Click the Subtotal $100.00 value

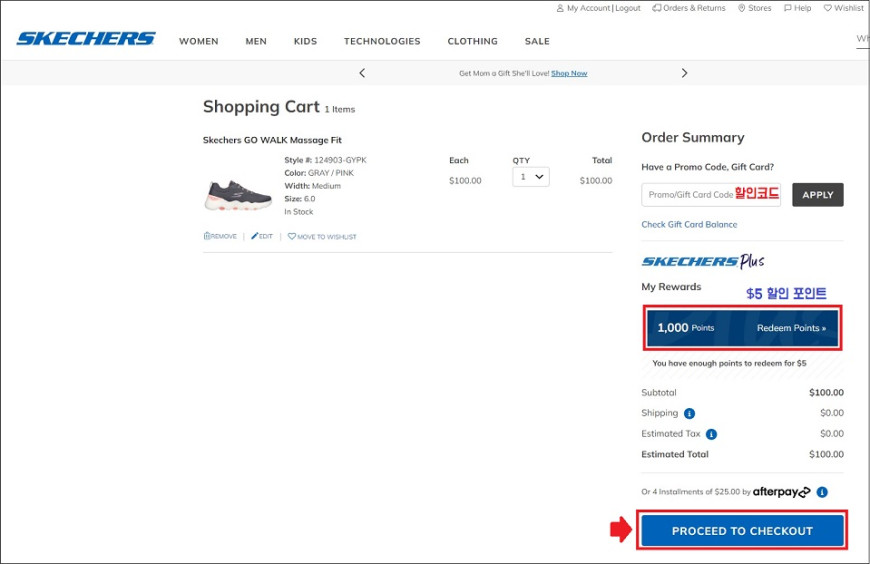[x=826, y=393]
